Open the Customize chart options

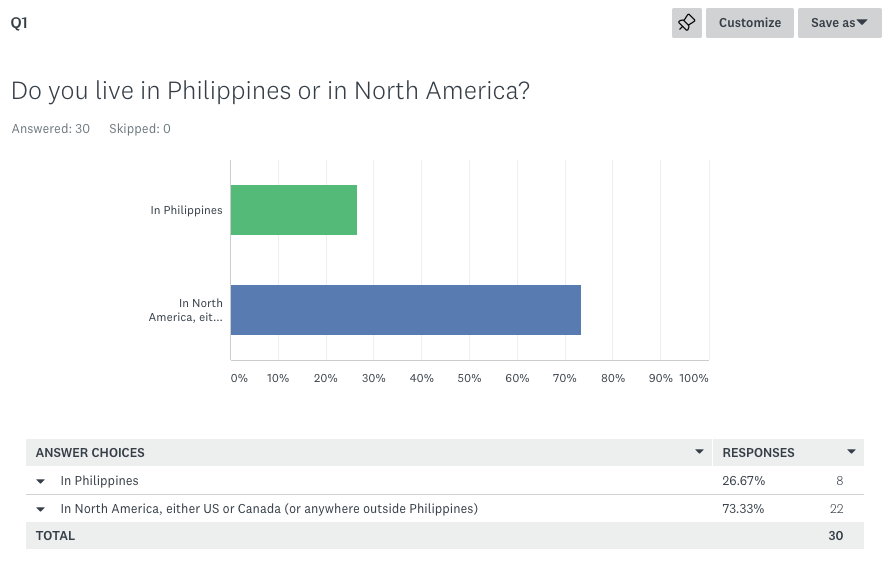point(750,23)
